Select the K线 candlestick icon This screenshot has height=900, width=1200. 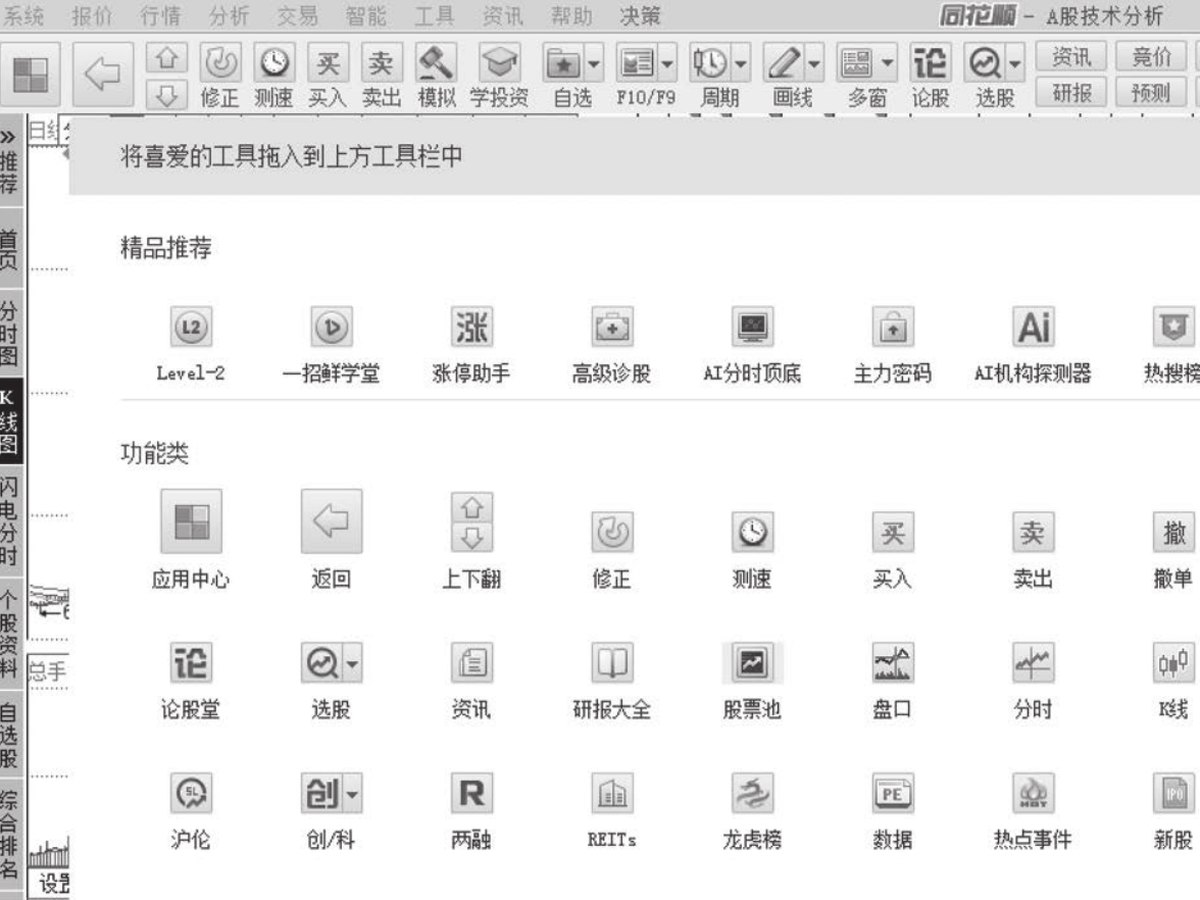coord(1173,663)
